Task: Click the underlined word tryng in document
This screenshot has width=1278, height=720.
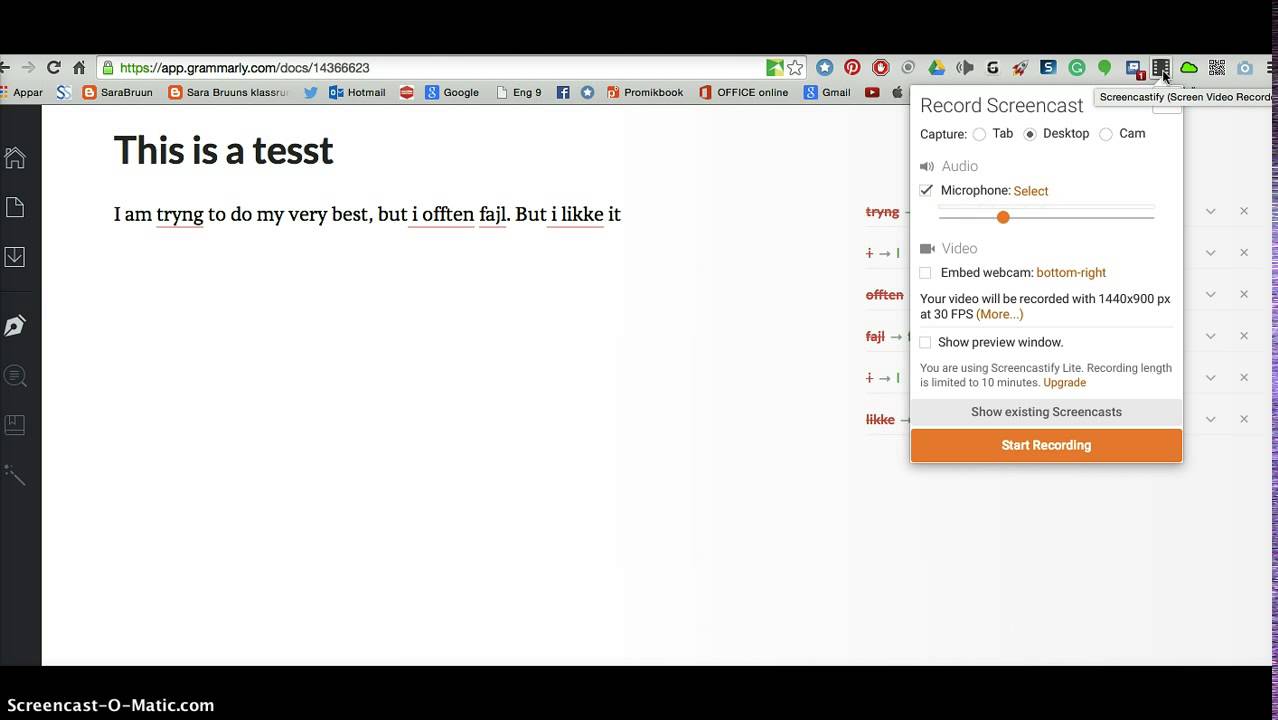Action: pos(180,215)
